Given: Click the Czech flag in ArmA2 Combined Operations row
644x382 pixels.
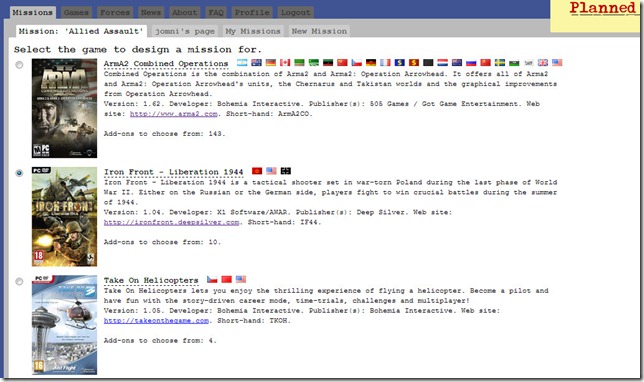Looking at the screenshot, I should pyautogui.click(x=356, y=62).
